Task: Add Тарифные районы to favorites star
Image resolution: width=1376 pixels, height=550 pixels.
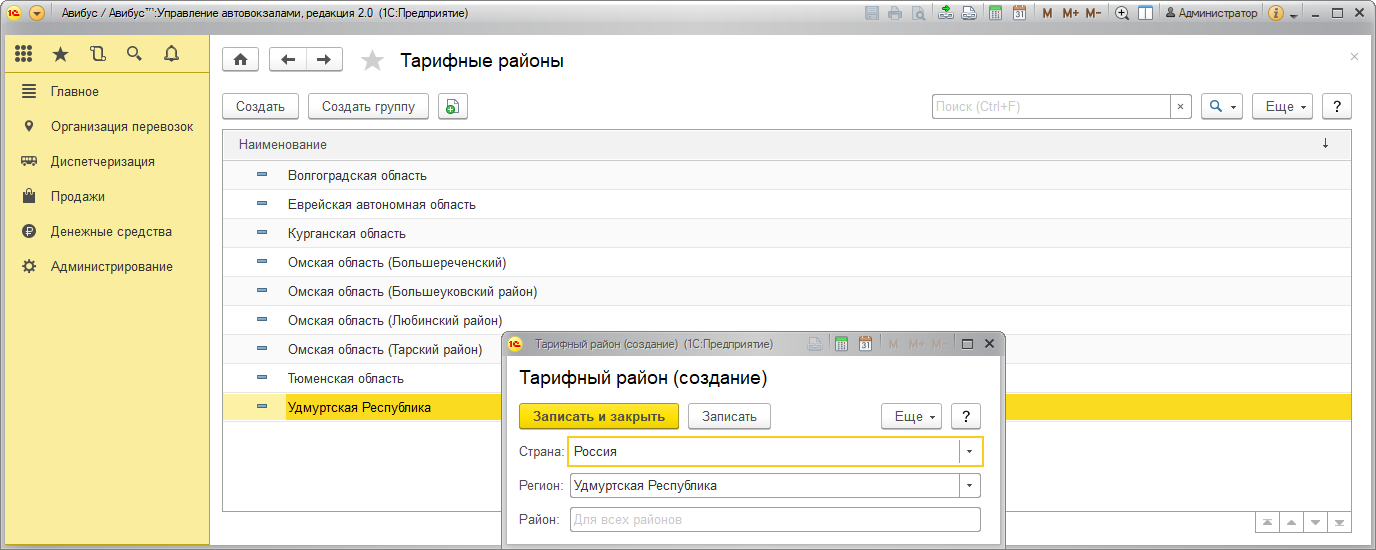Action: [x=372, y=61]
